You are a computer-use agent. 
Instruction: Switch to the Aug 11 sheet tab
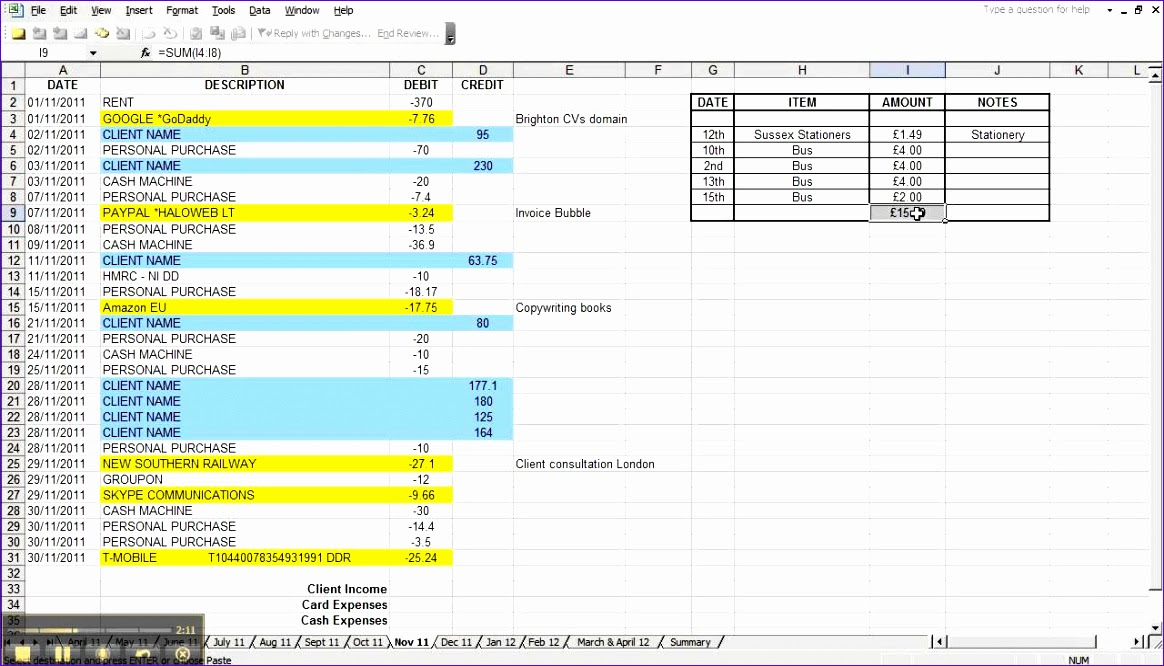click(275, 642)
